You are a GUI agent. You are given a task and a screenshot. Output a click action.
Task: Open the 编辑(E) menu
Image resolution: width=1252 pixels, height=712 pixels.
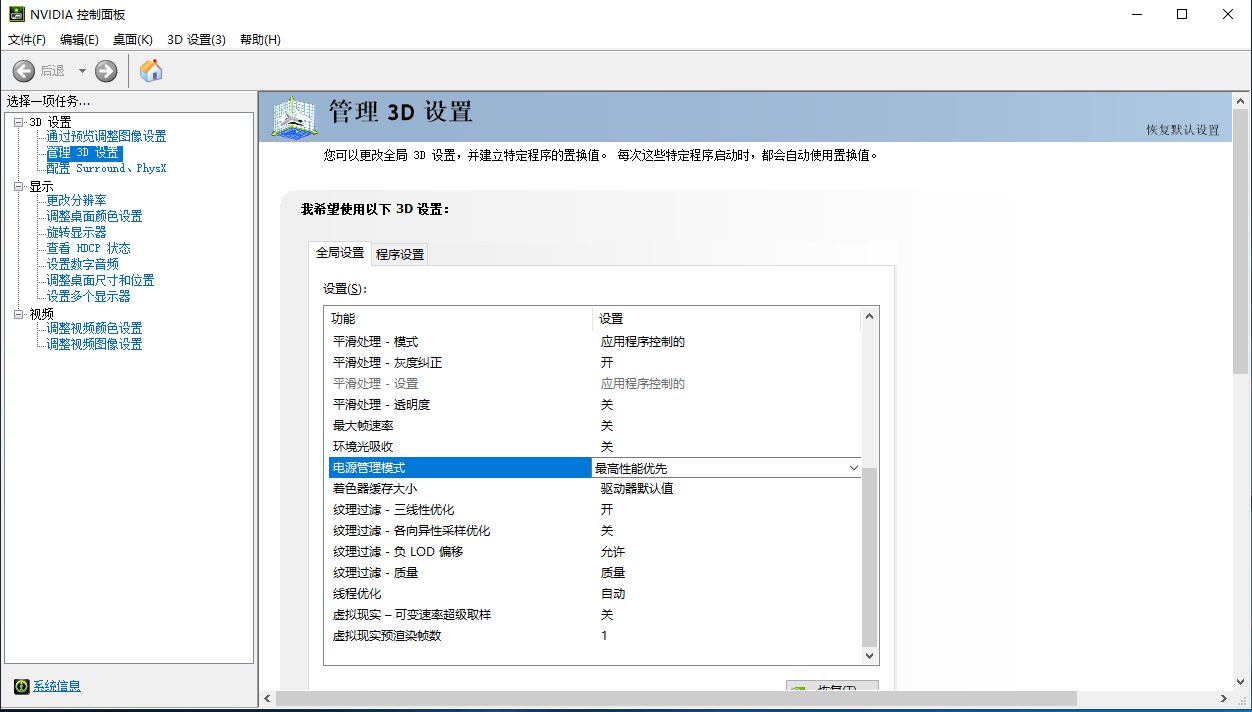pyautogui.click(x=80, y=40)
